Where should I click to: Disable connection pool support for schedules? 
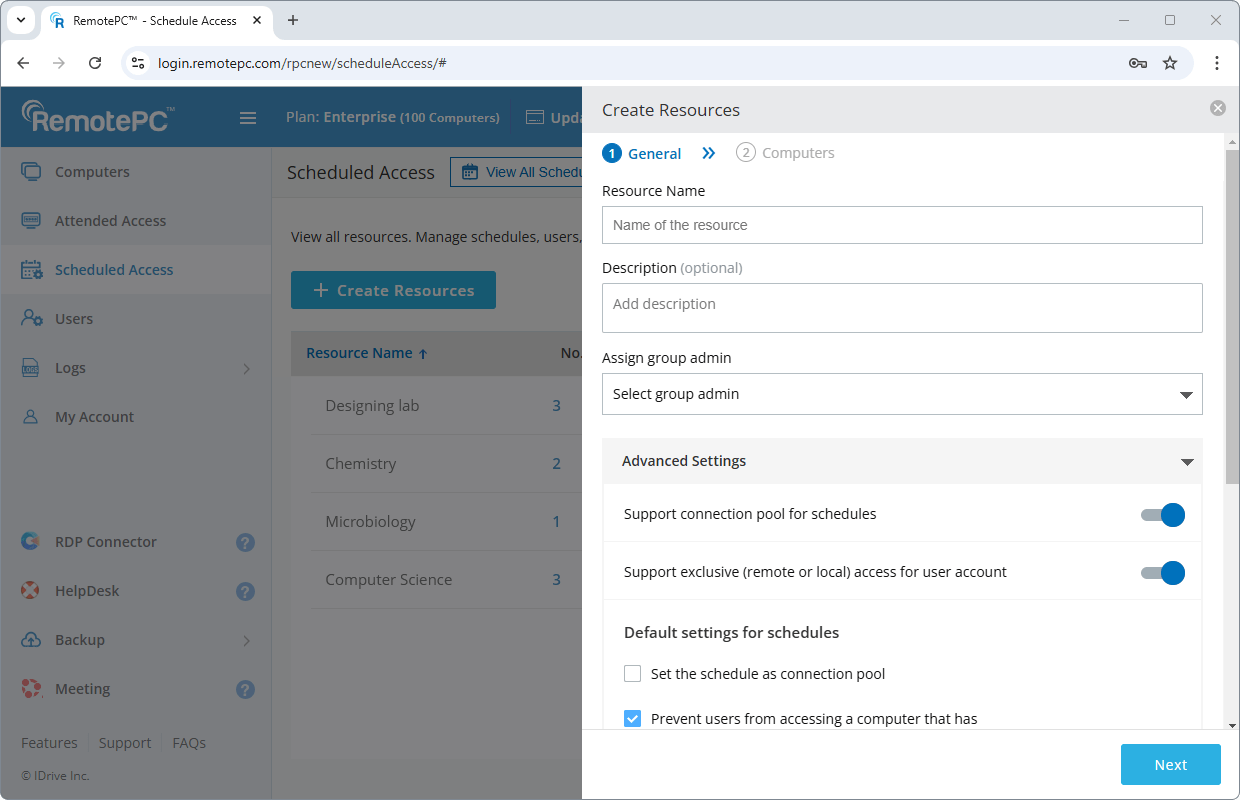point(1162,515)
